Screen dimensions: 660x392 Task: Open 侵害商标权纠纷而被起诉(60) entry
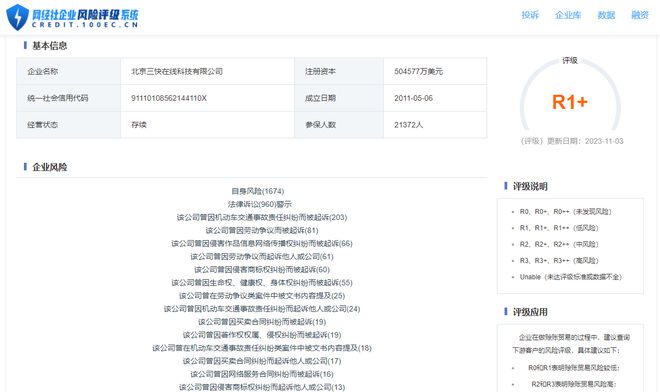pos(262,269)
